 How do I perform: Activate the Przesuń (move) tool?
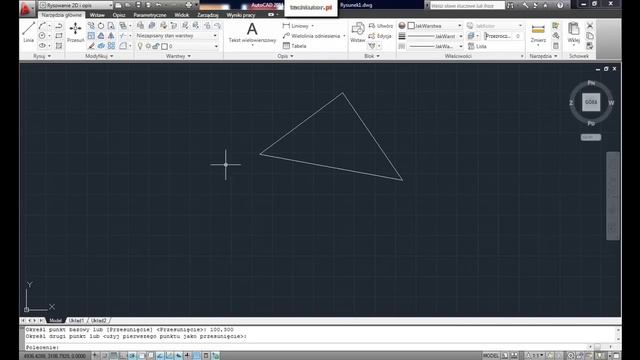tap(76, 32)
